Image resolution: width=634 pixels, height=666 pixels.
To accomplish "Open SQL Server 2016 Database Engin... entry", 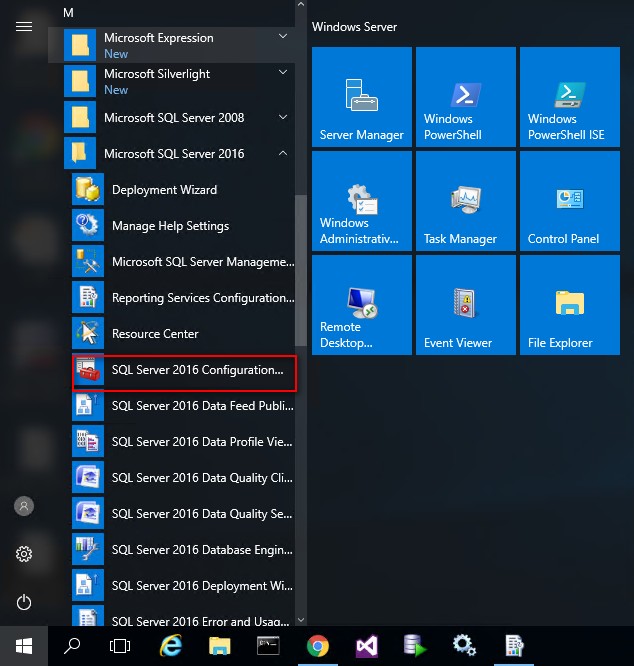I will 183,549.
